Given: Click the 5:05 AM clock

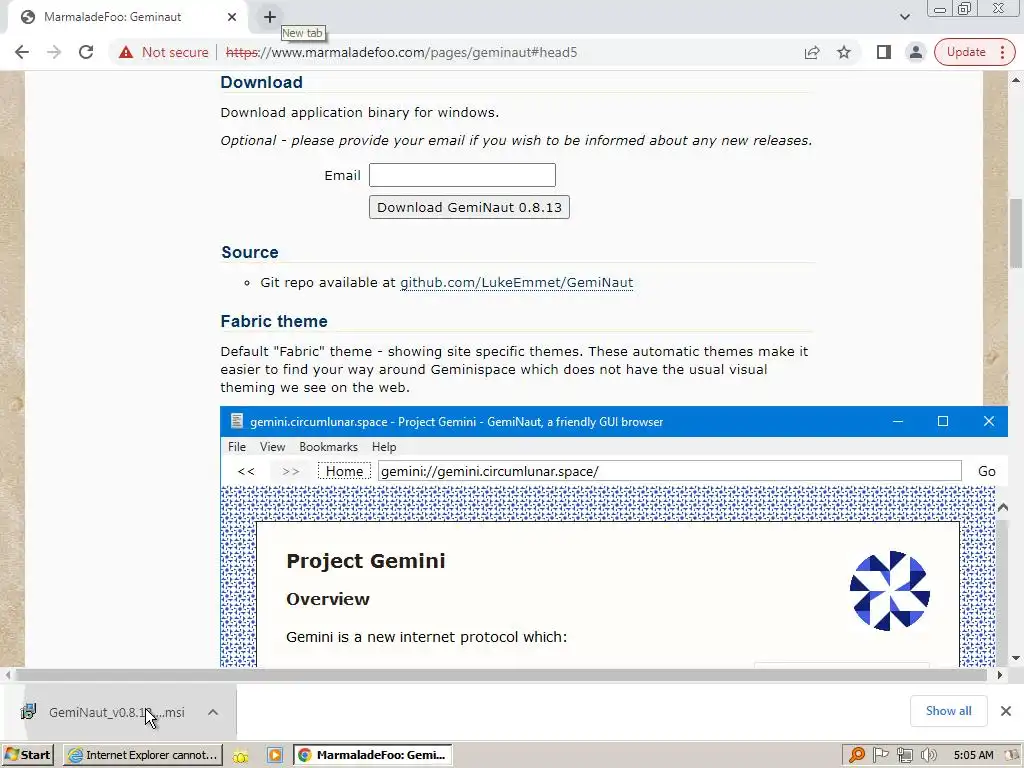Looking at the screenshot, I should [973, 755].
